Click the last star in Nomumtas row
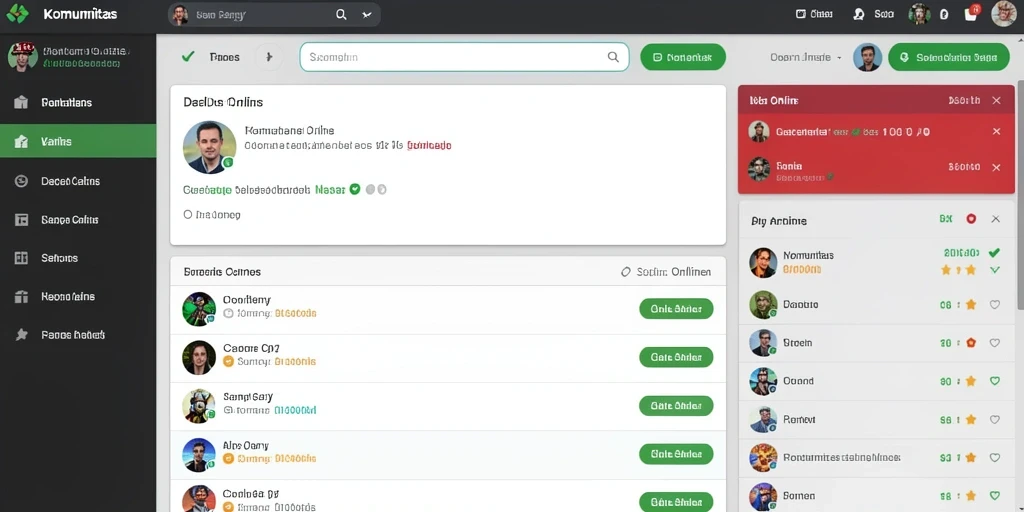The width and height of the screenshot is (1024, 512). click(970, 270)
